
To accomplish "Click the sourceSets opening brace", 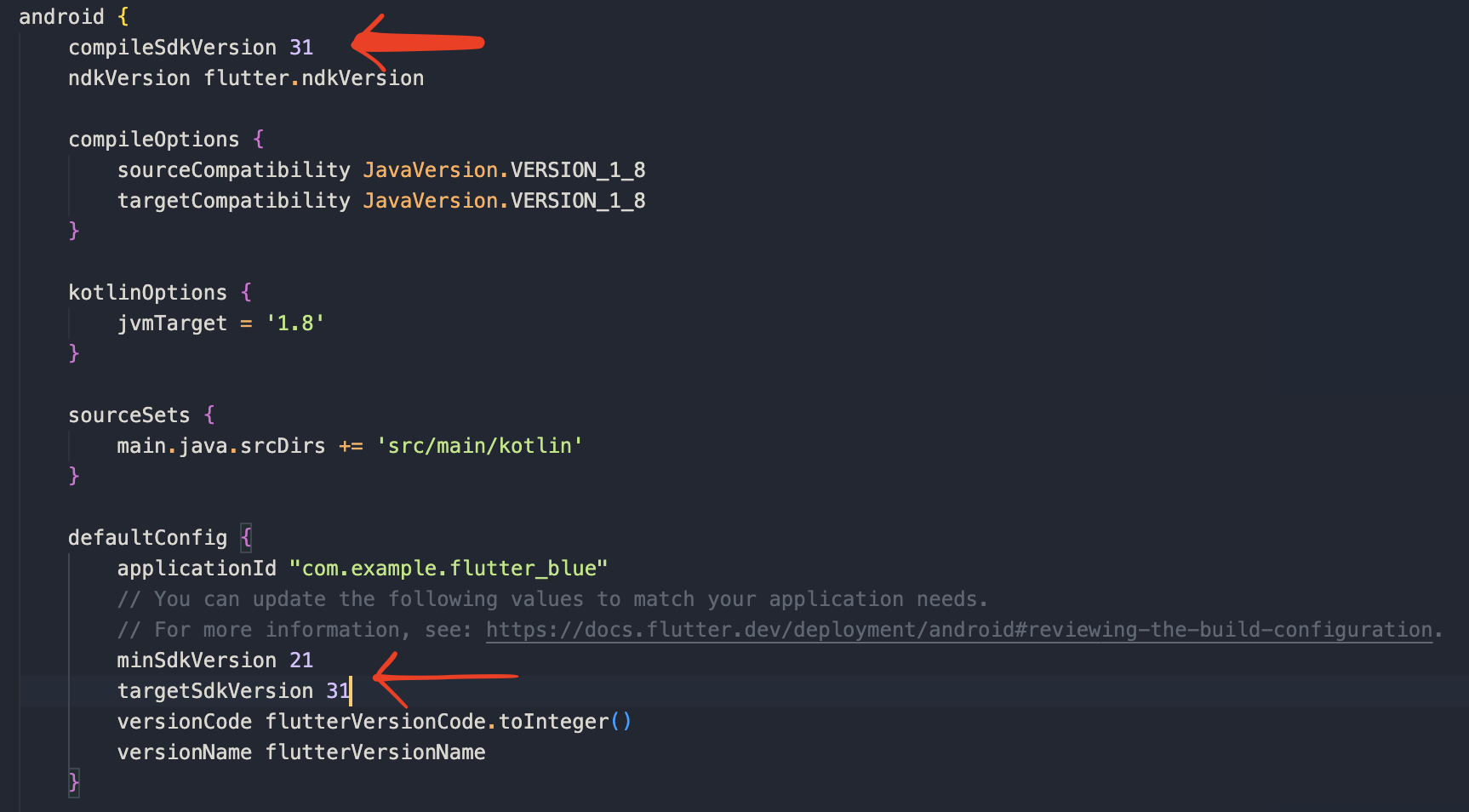I will pyautogui.click(x=209, y=415).
